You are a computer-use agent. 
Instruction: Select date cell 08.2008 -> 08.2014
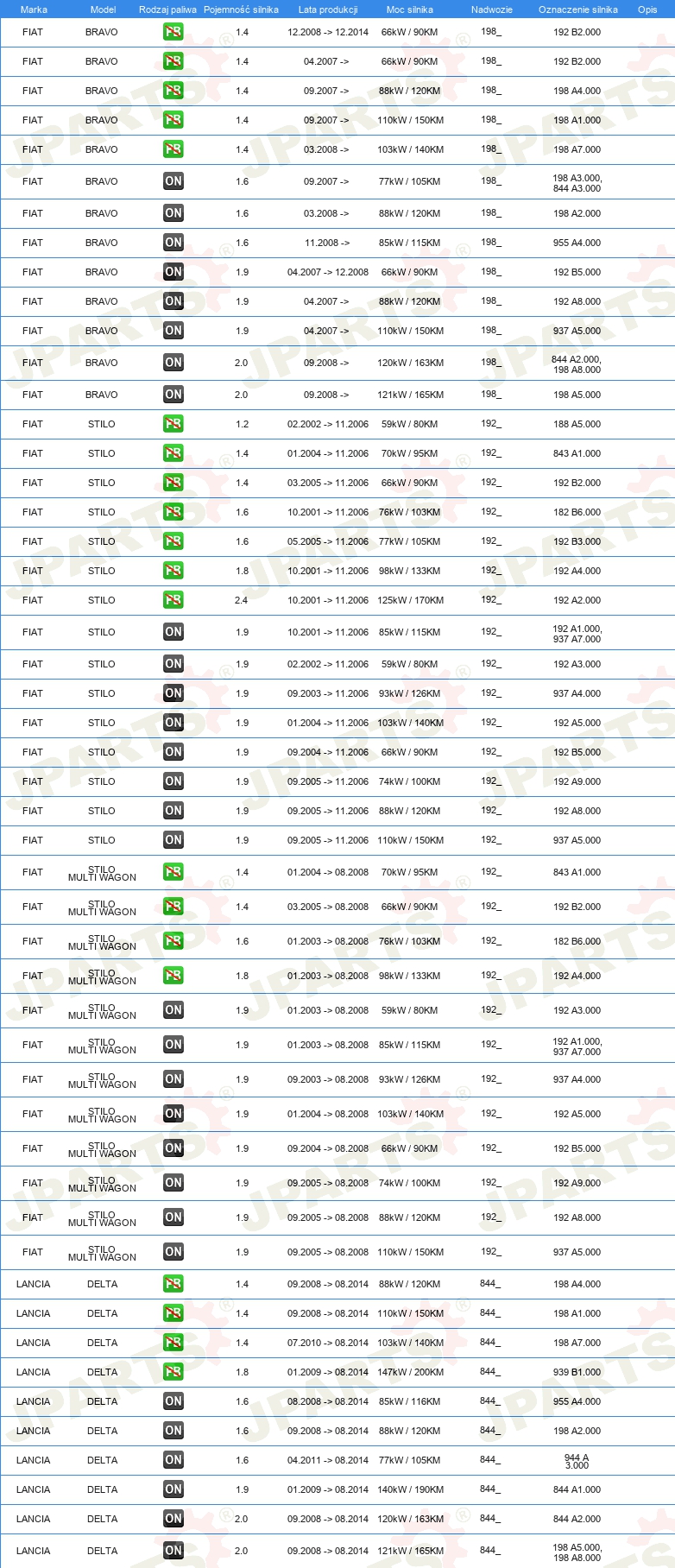click(x=328, y=1401)
